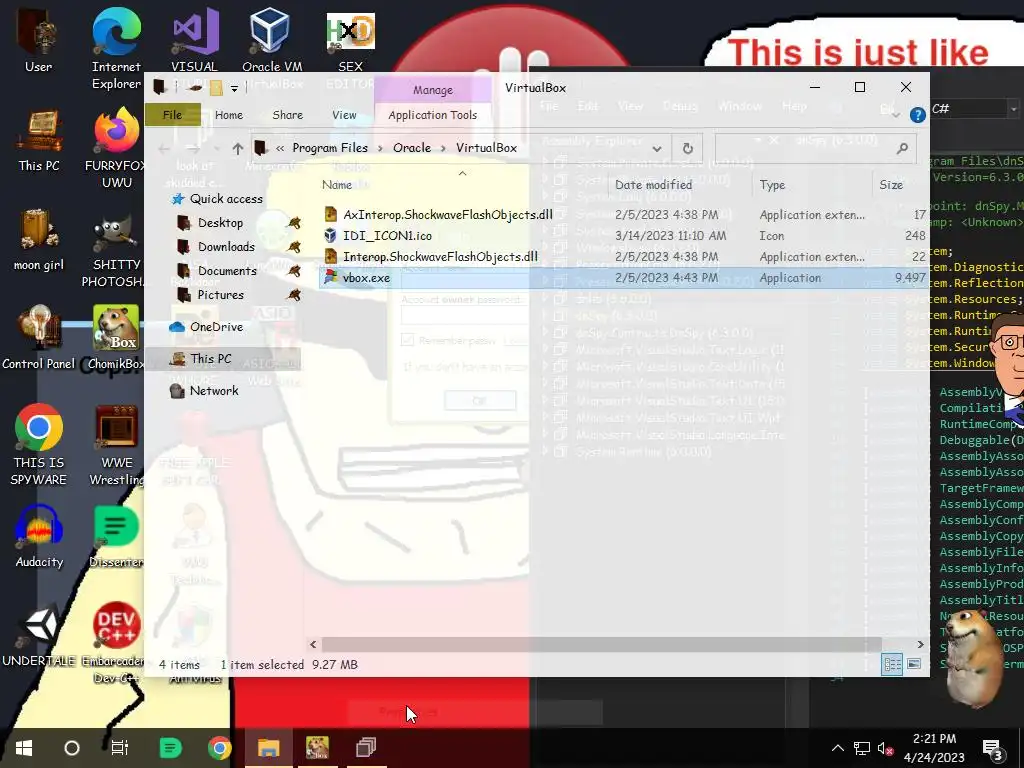Launch FURRYFOX UWU Firefox shortcut
This screenshot has width=1024, height=768.
[x=116, y=149]
